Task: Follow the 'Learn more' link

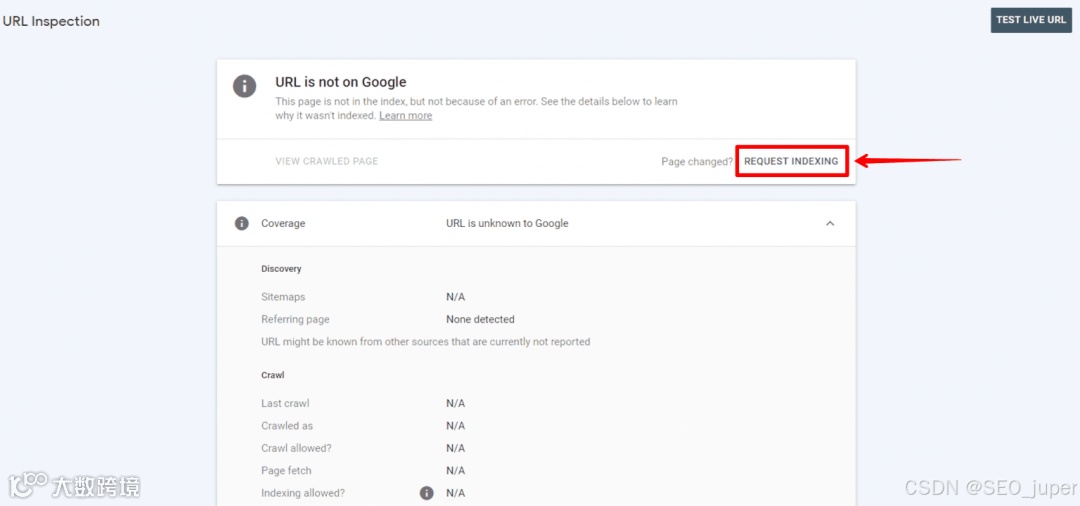Action: [x=406, y=116]
